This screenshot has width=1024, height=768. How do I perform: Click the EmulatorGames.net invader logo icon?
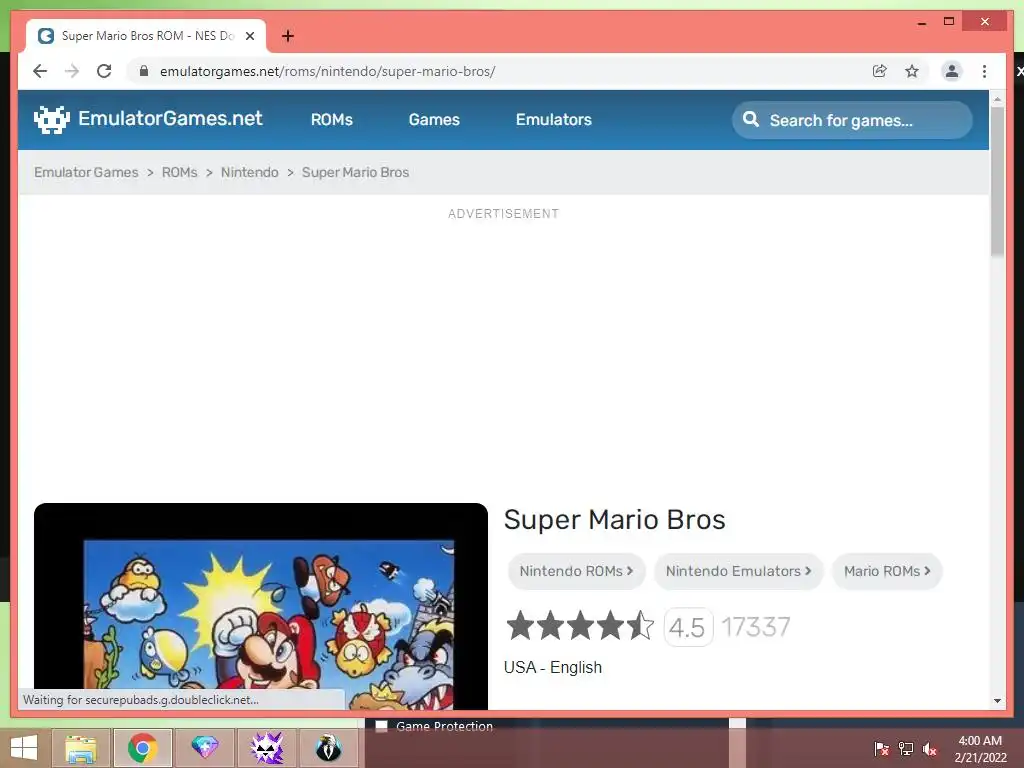click(x=52, y=120)
